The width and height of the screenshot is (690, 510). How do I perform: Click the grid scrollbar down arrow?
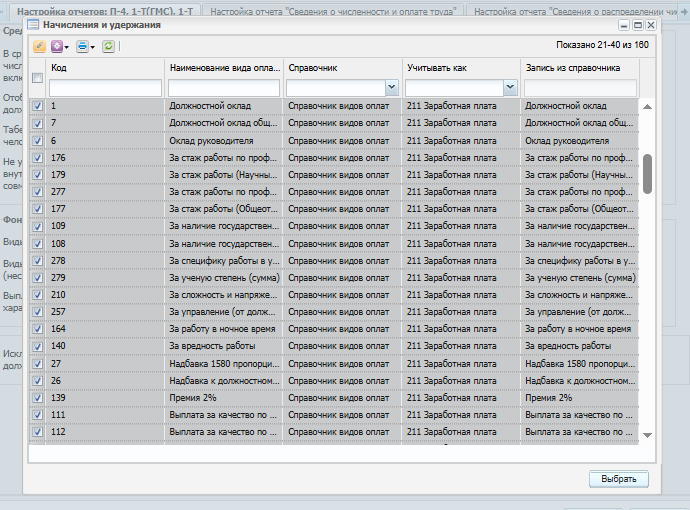(647, 435)
